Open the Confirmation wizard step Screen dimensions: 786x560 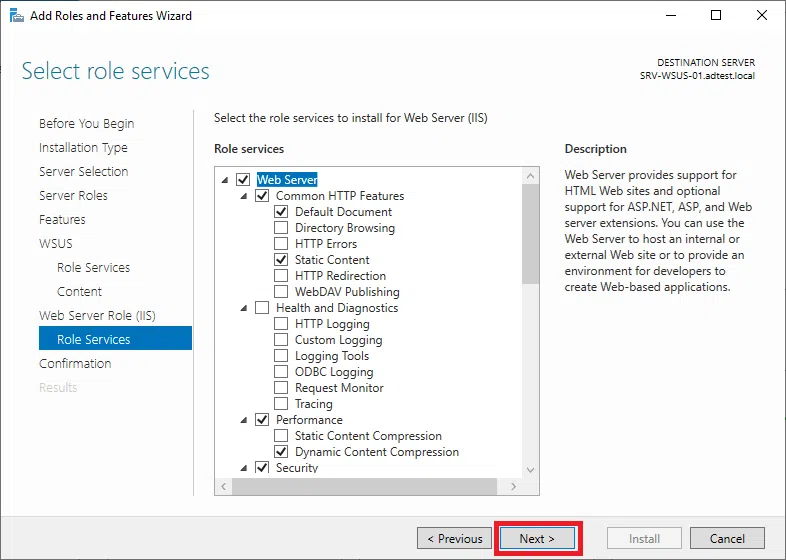point(75,364)
